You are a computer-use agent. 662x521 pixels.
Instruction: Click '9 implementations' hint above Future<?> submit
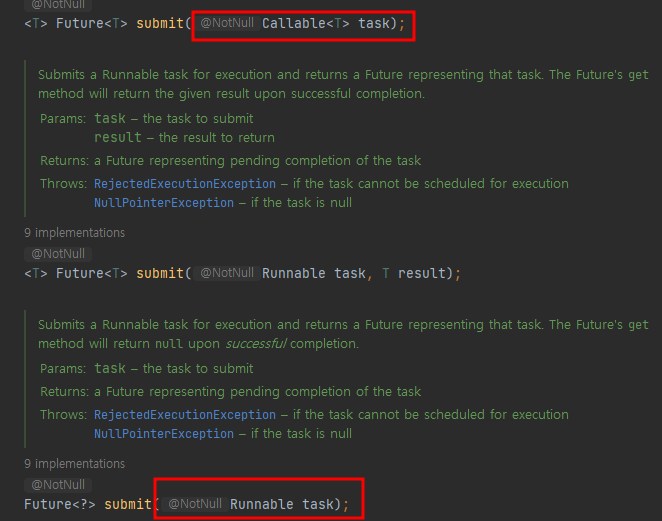(74, 464)
